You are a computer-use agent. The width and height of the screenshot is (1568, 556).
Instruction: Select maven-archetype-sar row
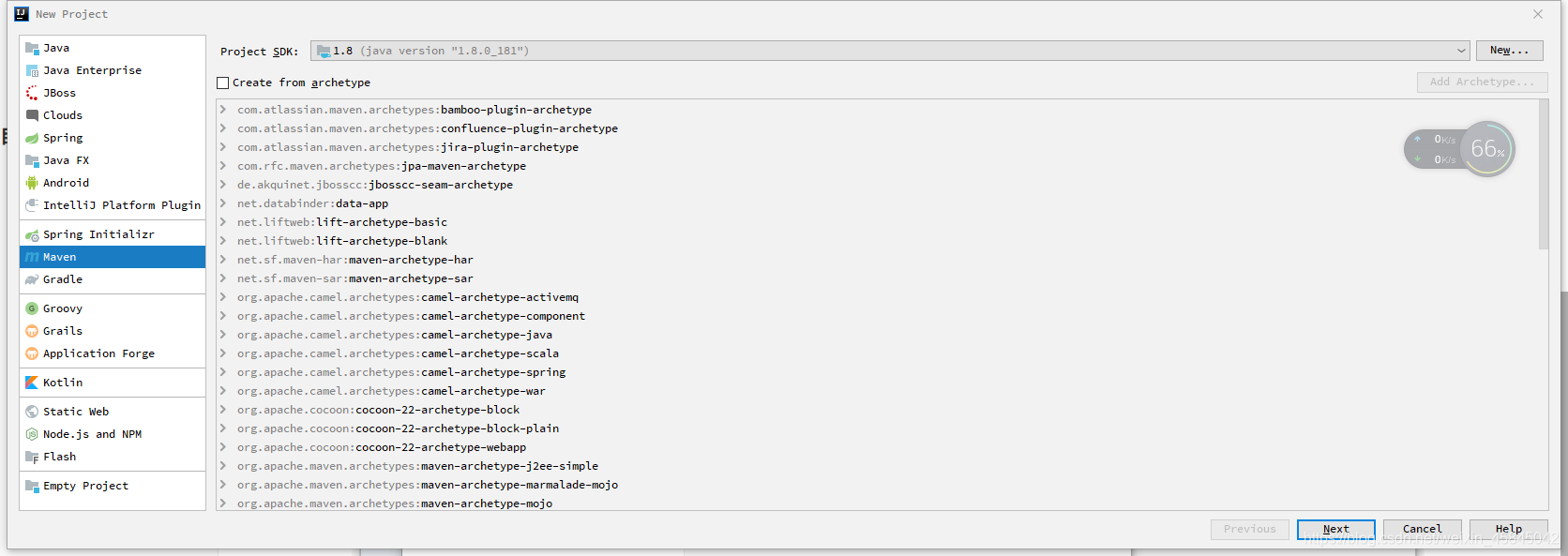878,278
